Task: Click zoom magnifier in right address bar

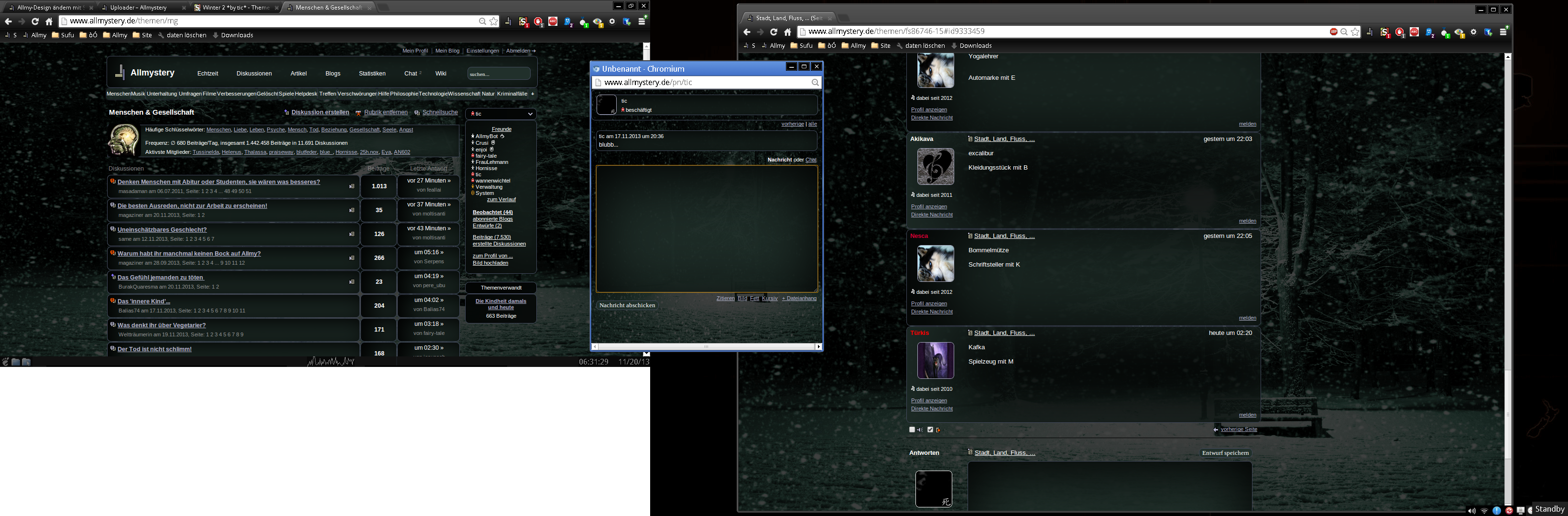Action: (x=1344, y=32)
